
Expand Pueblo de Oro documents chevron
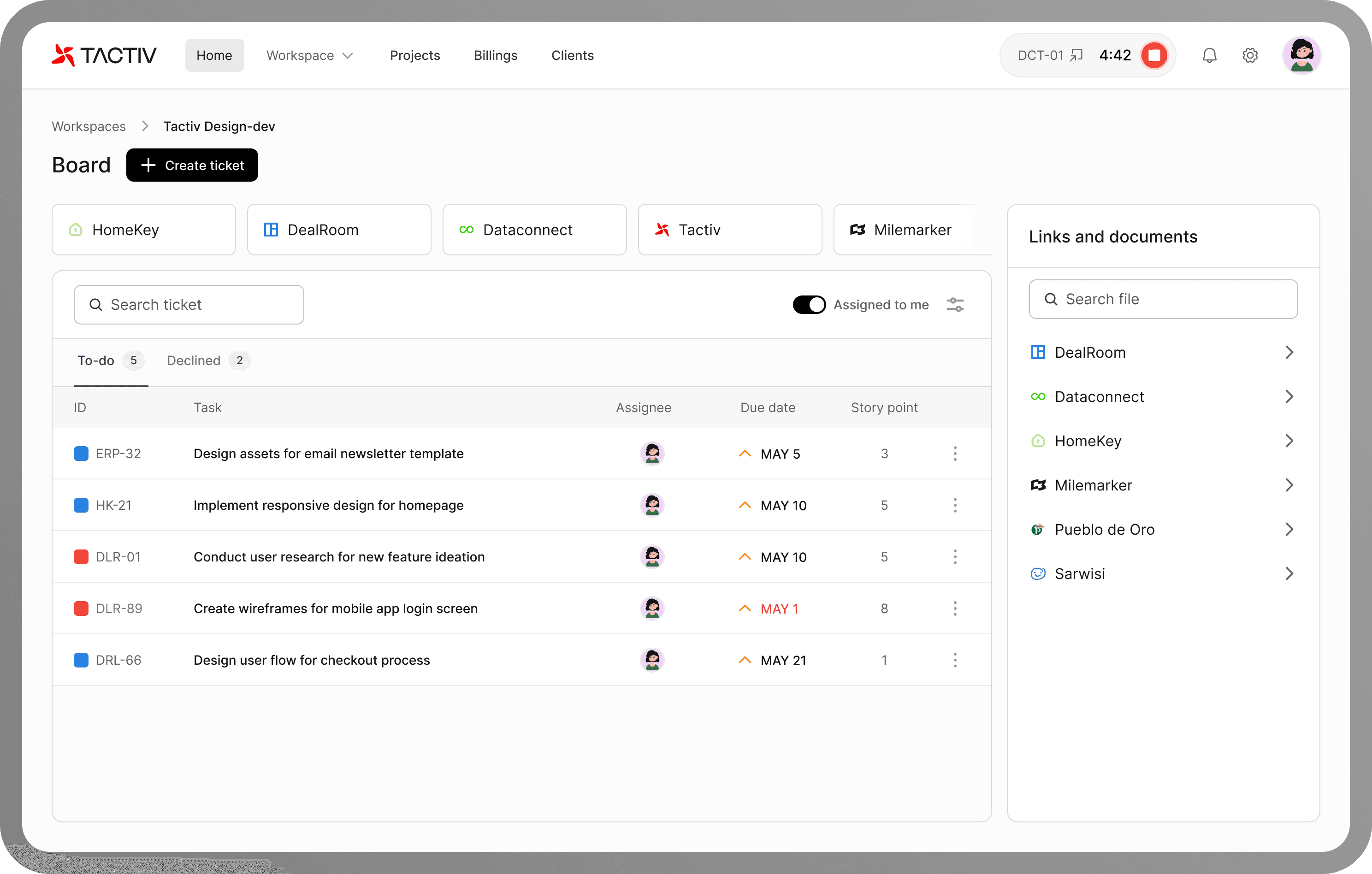pyautogui.click(x=1289, y=529)
